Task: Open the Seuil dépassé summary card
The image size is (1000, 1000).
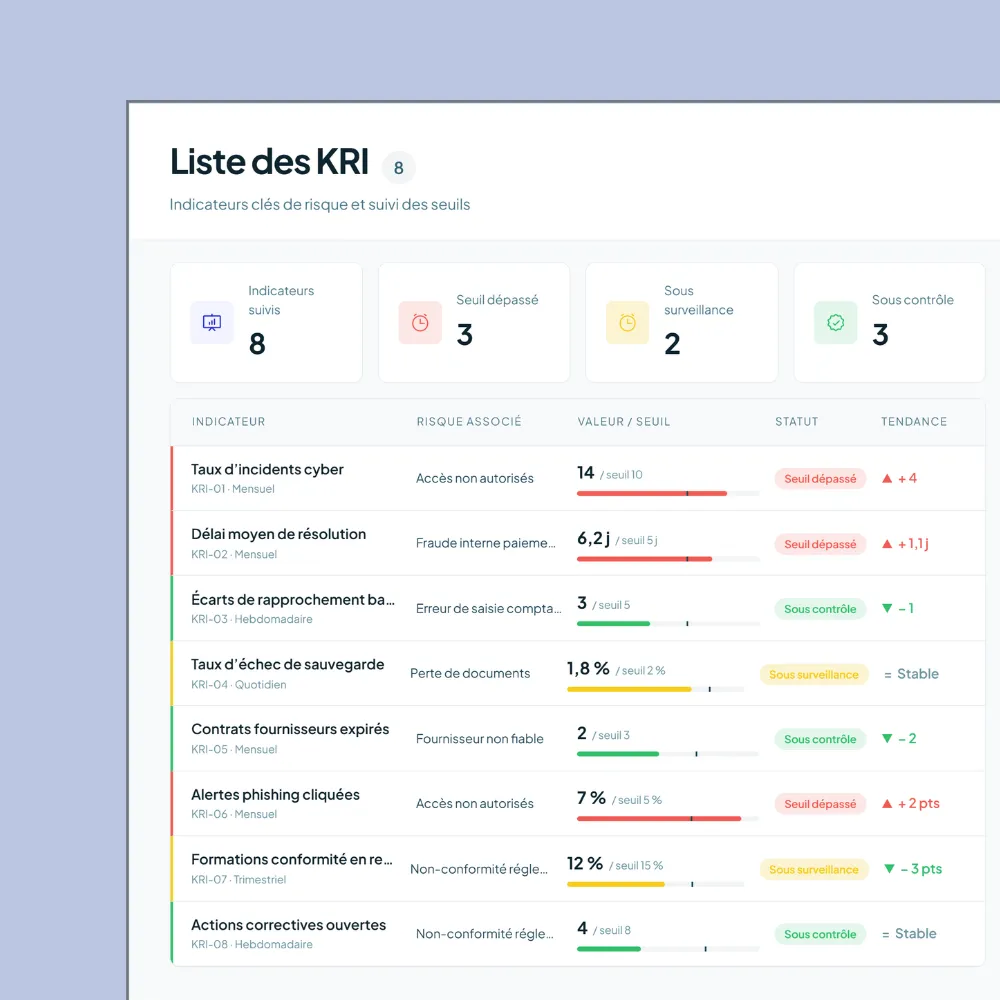Action: pyautogui.click(x=474, y=323)
